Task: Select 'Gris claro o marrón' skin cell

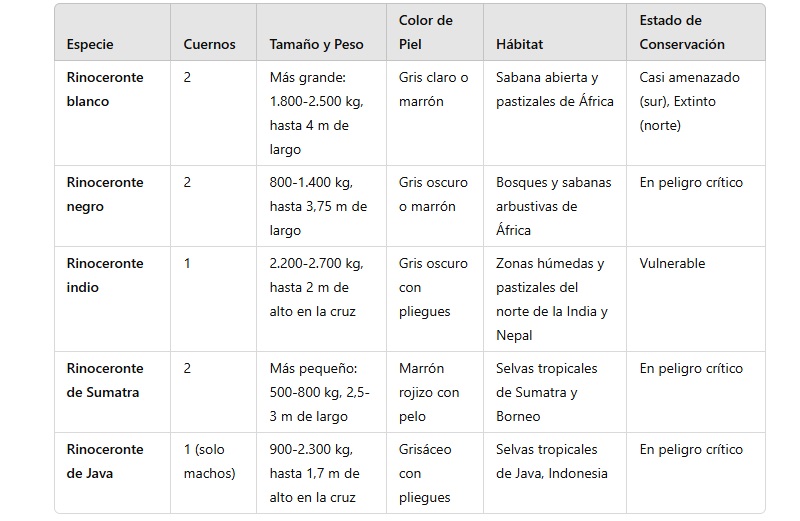Action: 433,89
